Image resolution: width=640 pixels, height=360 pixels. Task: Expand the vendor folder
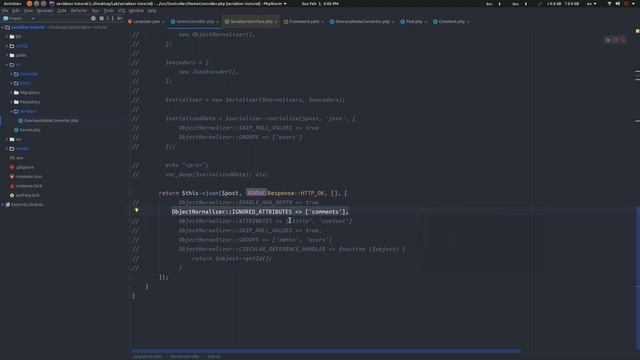(x=7, y=149)
